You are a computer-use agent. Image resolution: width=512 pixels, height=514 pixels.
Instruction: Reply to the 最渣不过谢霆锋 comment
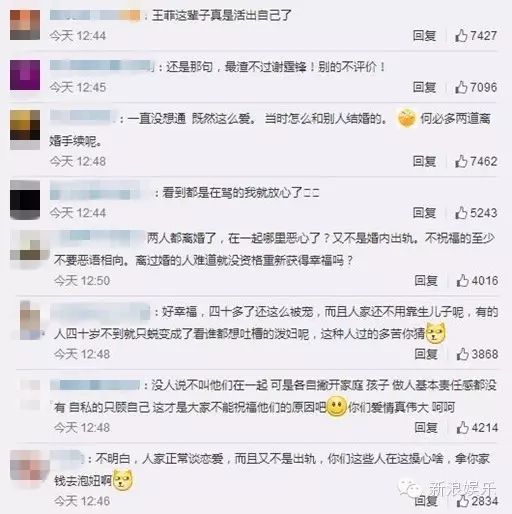point(424,87)
